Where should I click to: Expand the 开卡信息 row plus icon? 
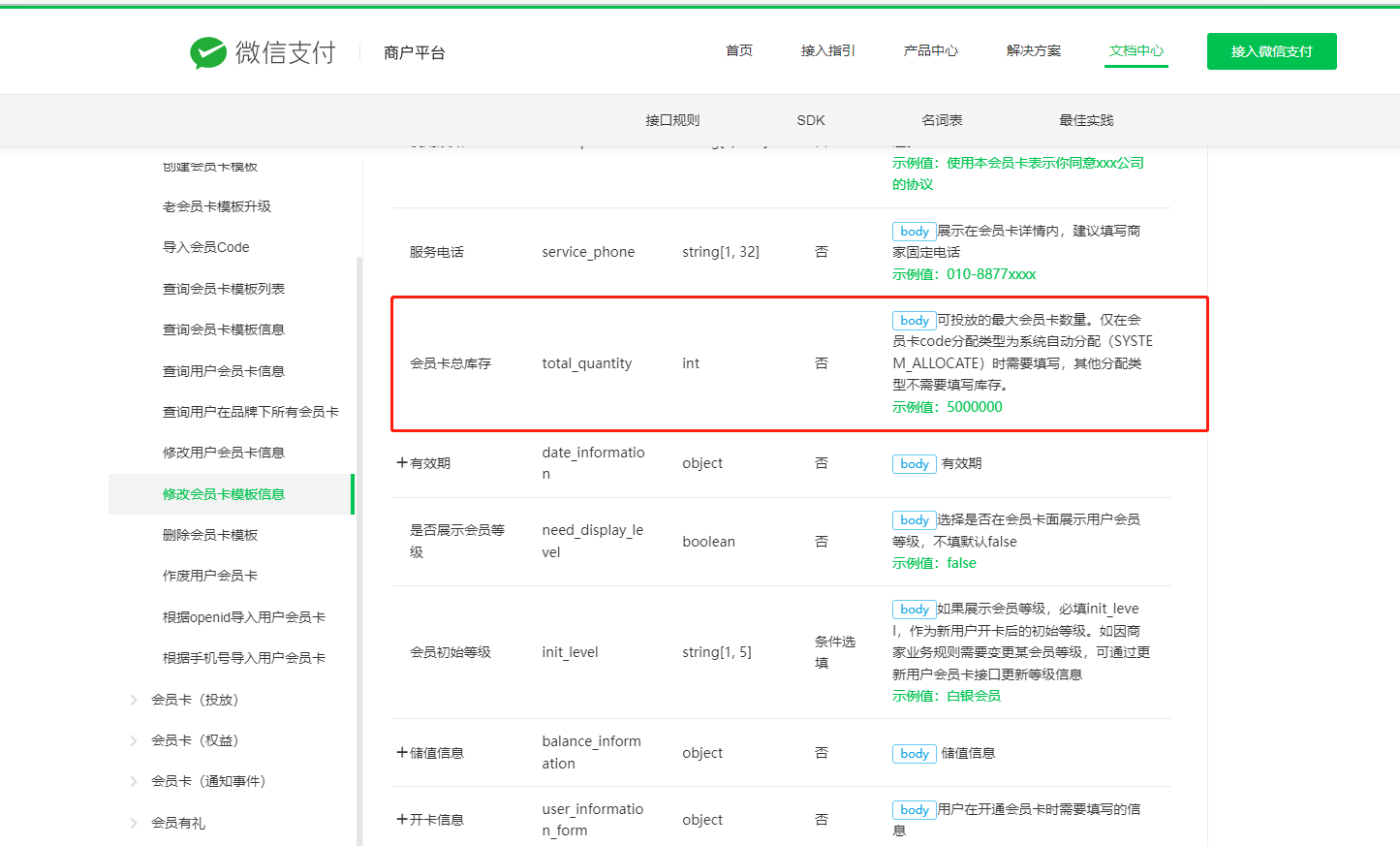coord(402,820)
